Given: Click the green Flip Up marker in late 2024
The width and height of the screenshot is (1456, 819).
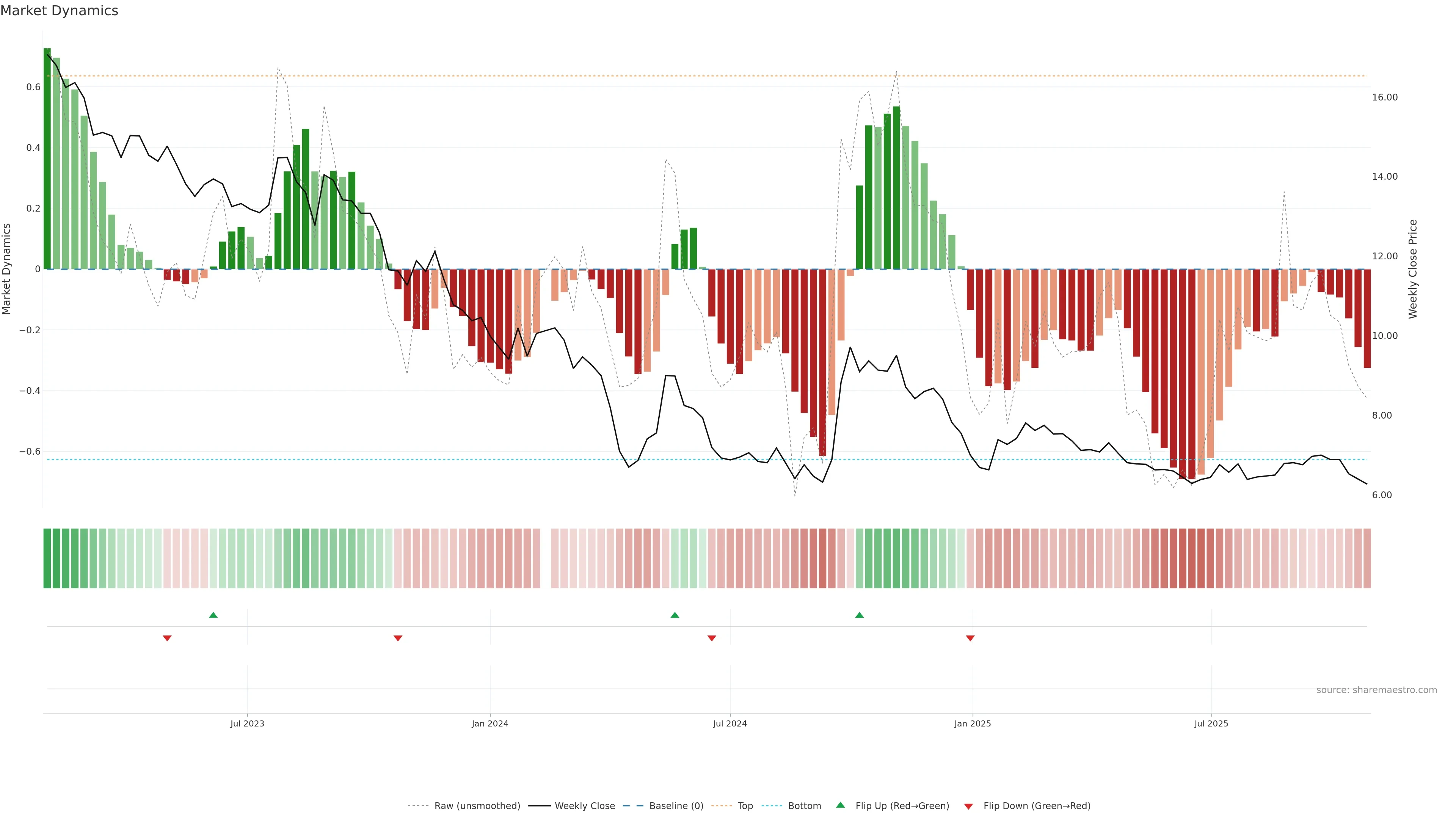Looking at the screenshot, I should [859, 615].
